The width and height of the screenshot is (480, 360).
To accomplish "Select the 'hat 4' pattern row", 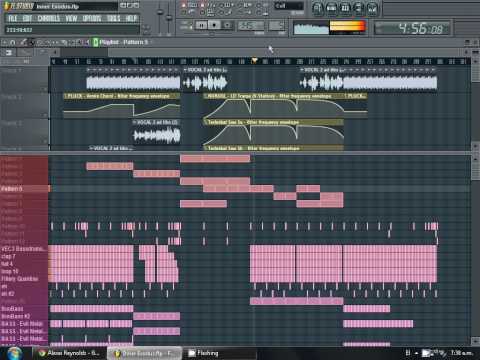I will [x=24, y=264].
